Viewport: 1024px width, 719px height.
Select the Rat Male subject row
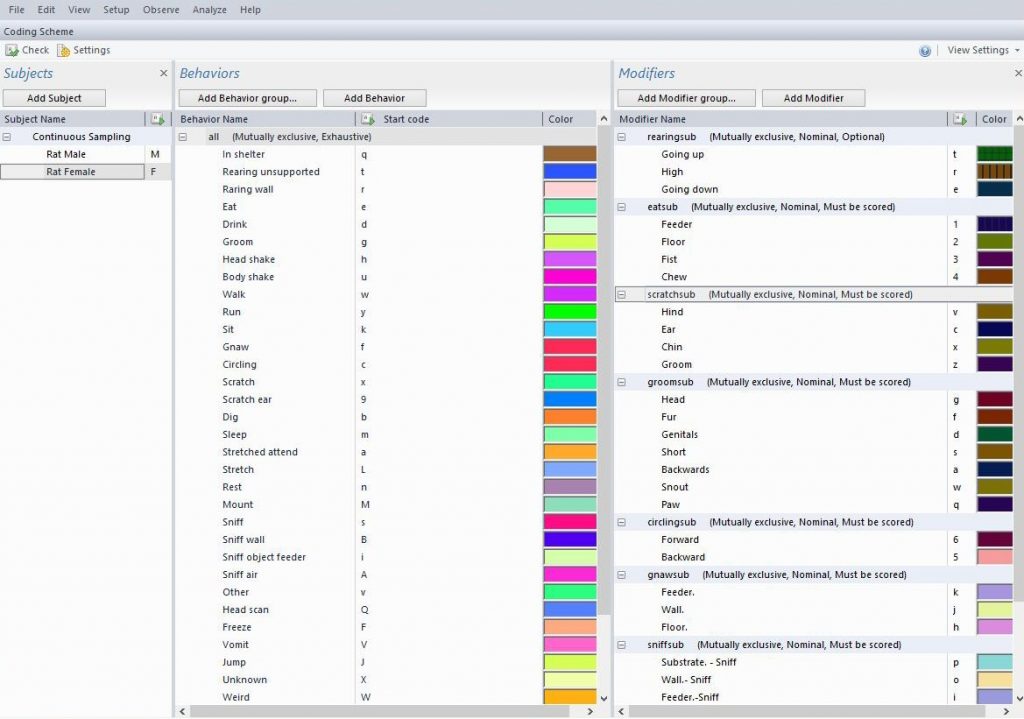(66, 154)
